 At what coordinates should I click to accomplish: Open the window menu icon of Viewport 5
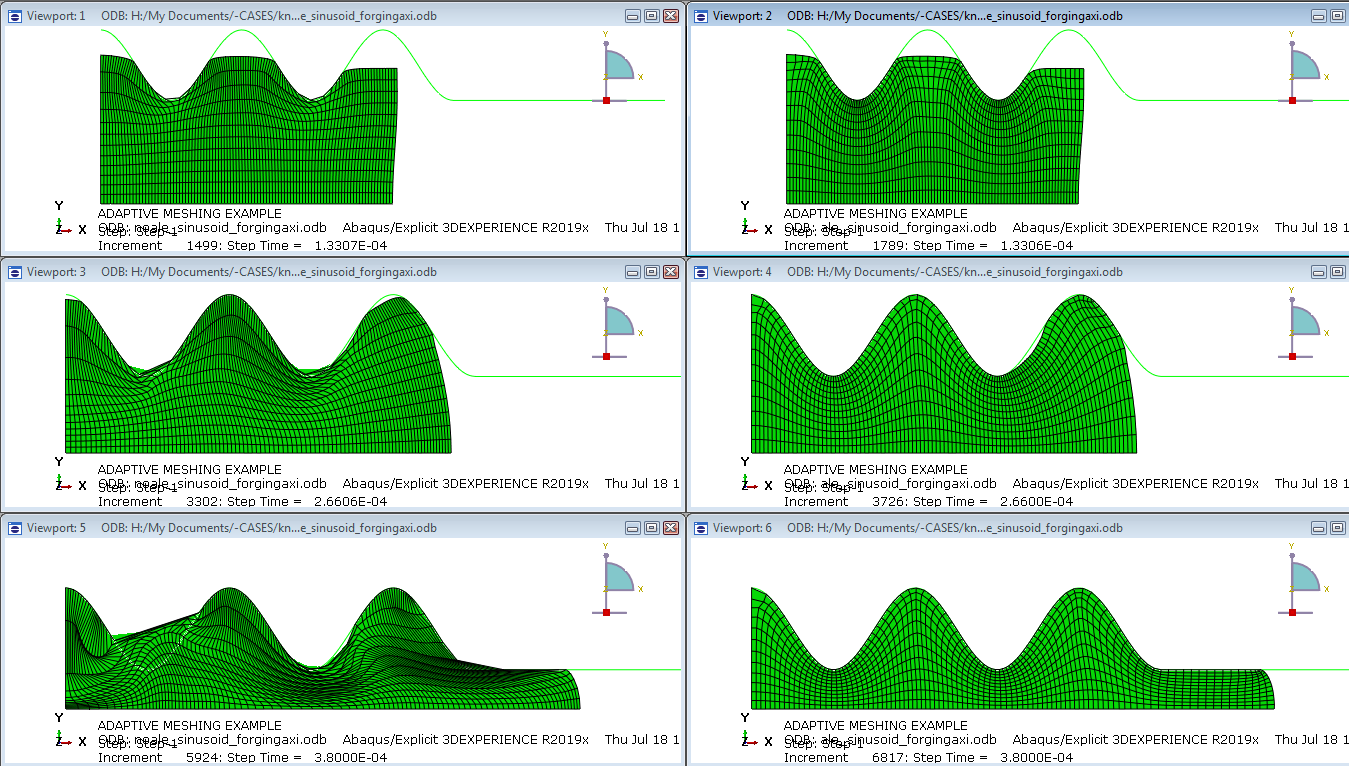click(14, 527)
